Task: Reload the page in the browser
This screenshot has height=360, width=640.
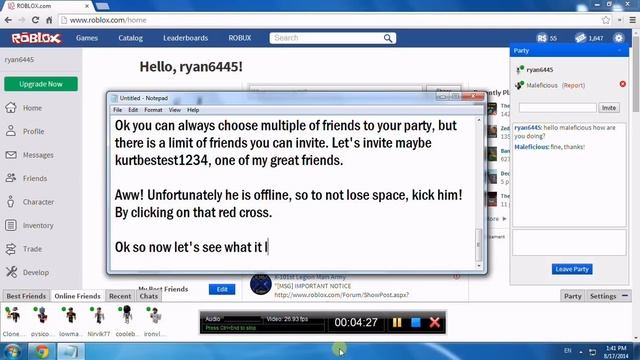Action: [x=35, y=20]
